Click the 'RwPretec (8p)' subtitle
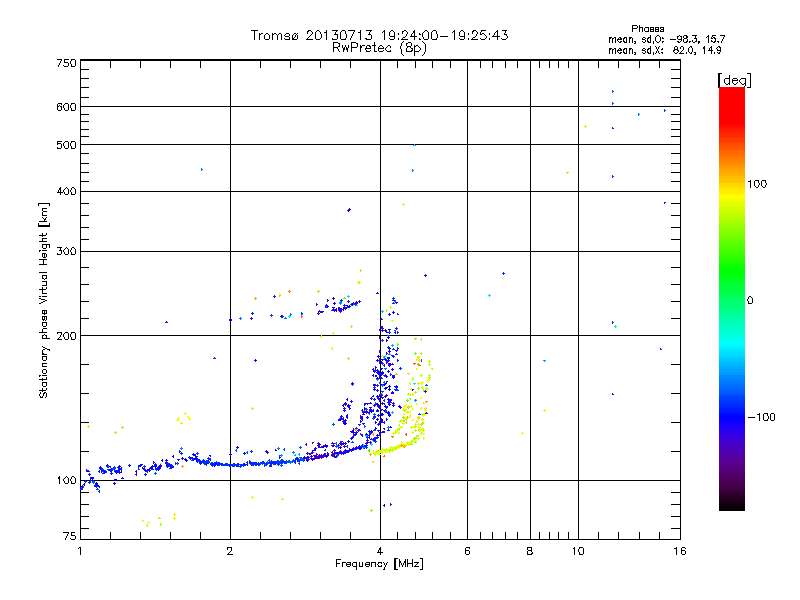The width and height of the screenshot is (800, 600). pyautogui.click(x=379, y=48)
